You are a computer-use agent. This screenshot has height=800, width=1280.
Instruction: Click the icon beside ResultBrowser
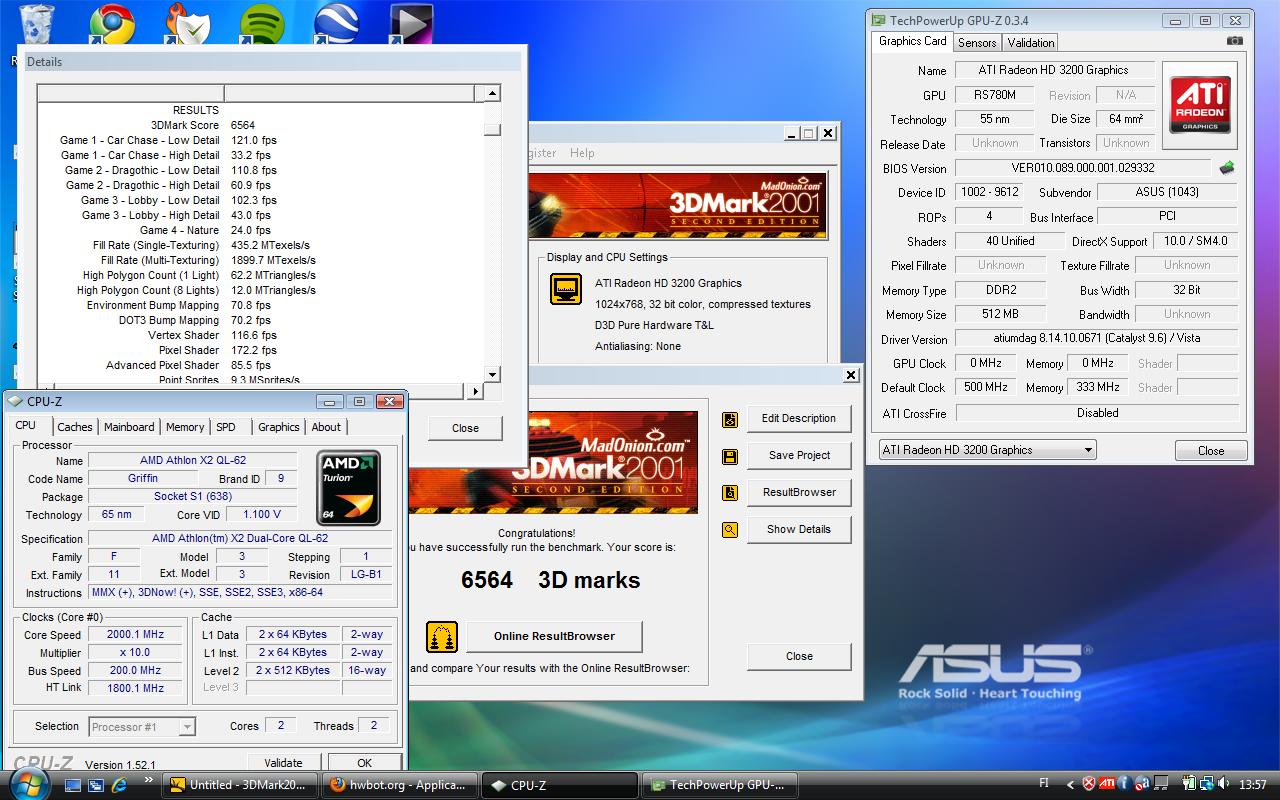(x=730, y=493)
